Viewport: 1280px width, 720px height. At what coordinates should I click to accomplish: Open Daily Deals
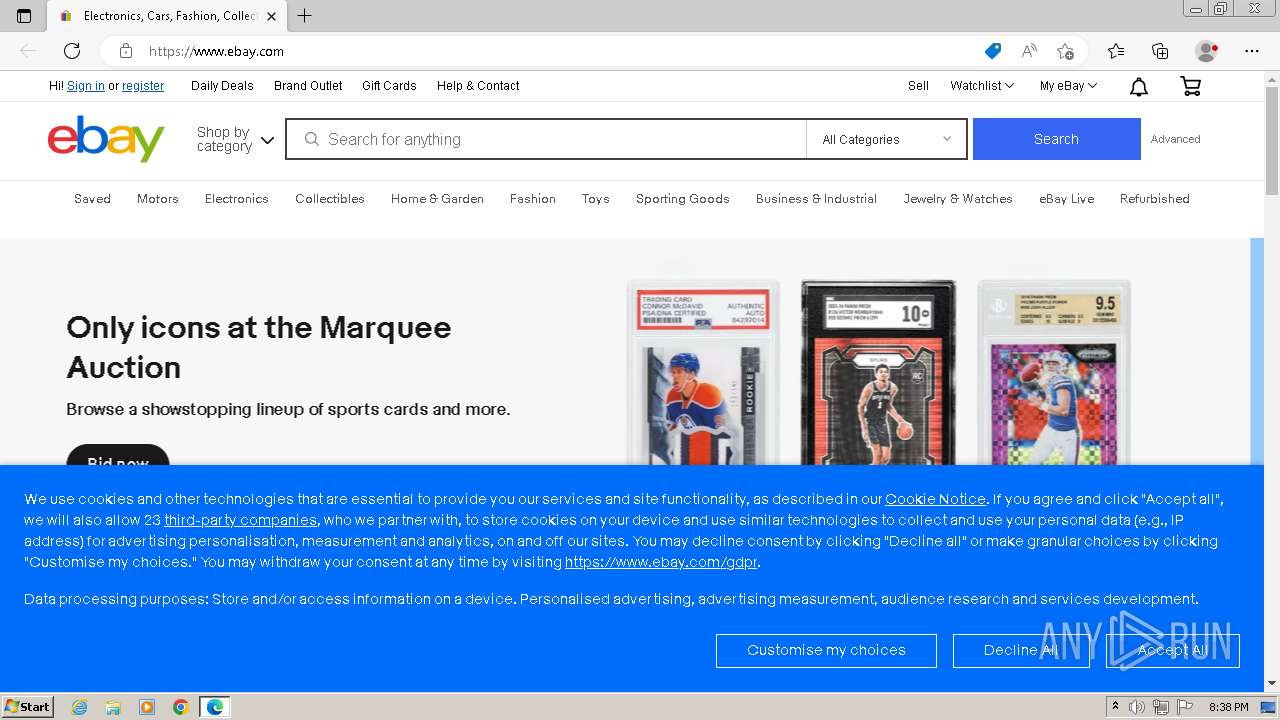222,86
